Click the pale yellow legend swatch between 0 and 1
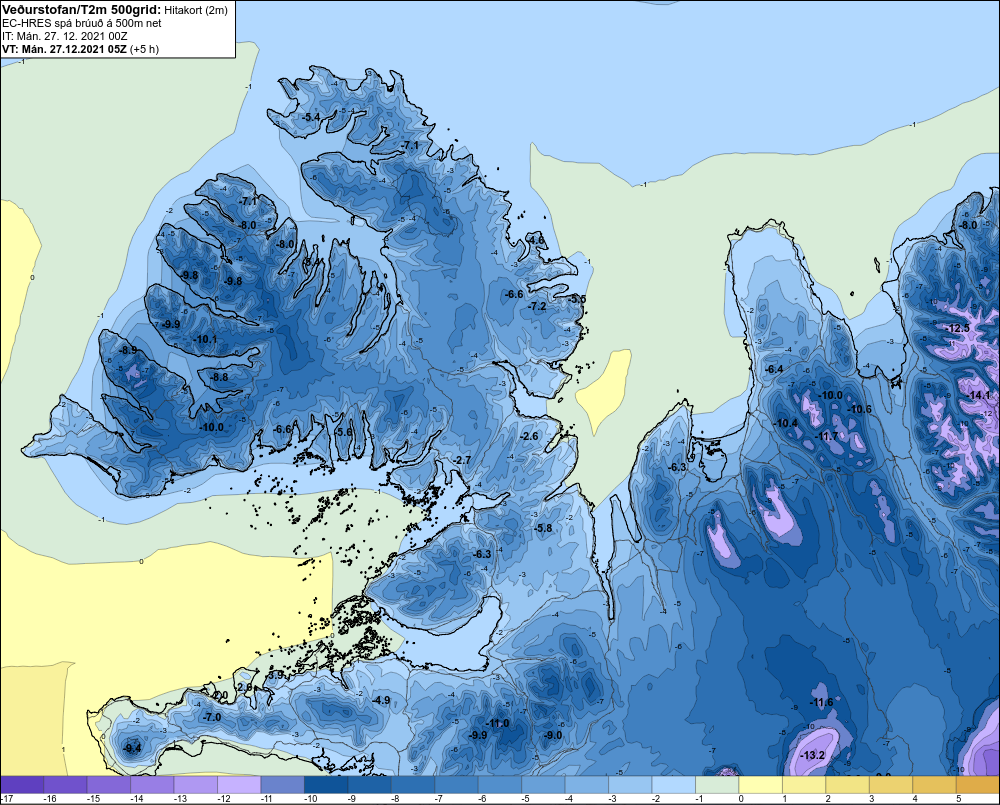This screenshot has height=805, width=1000. tap(760, 785)
